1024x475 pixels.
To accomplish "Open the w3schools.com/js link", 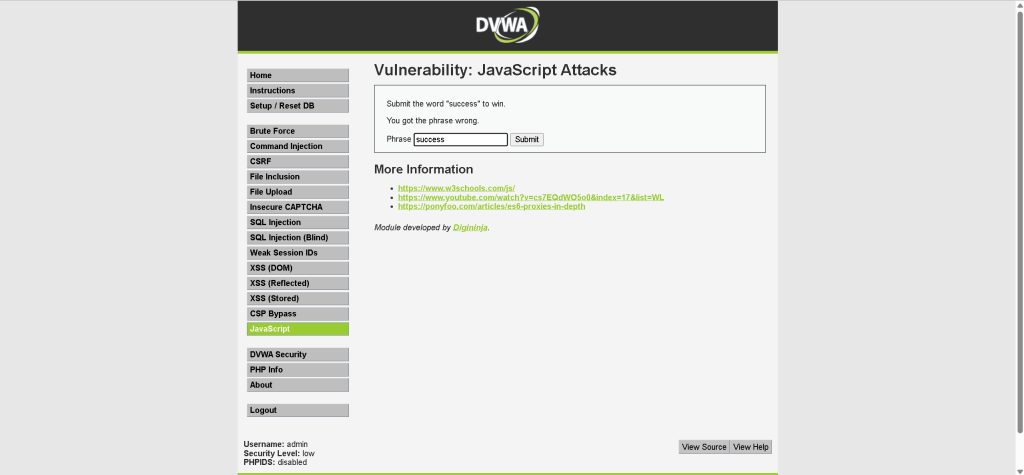I will click(456, 188).
